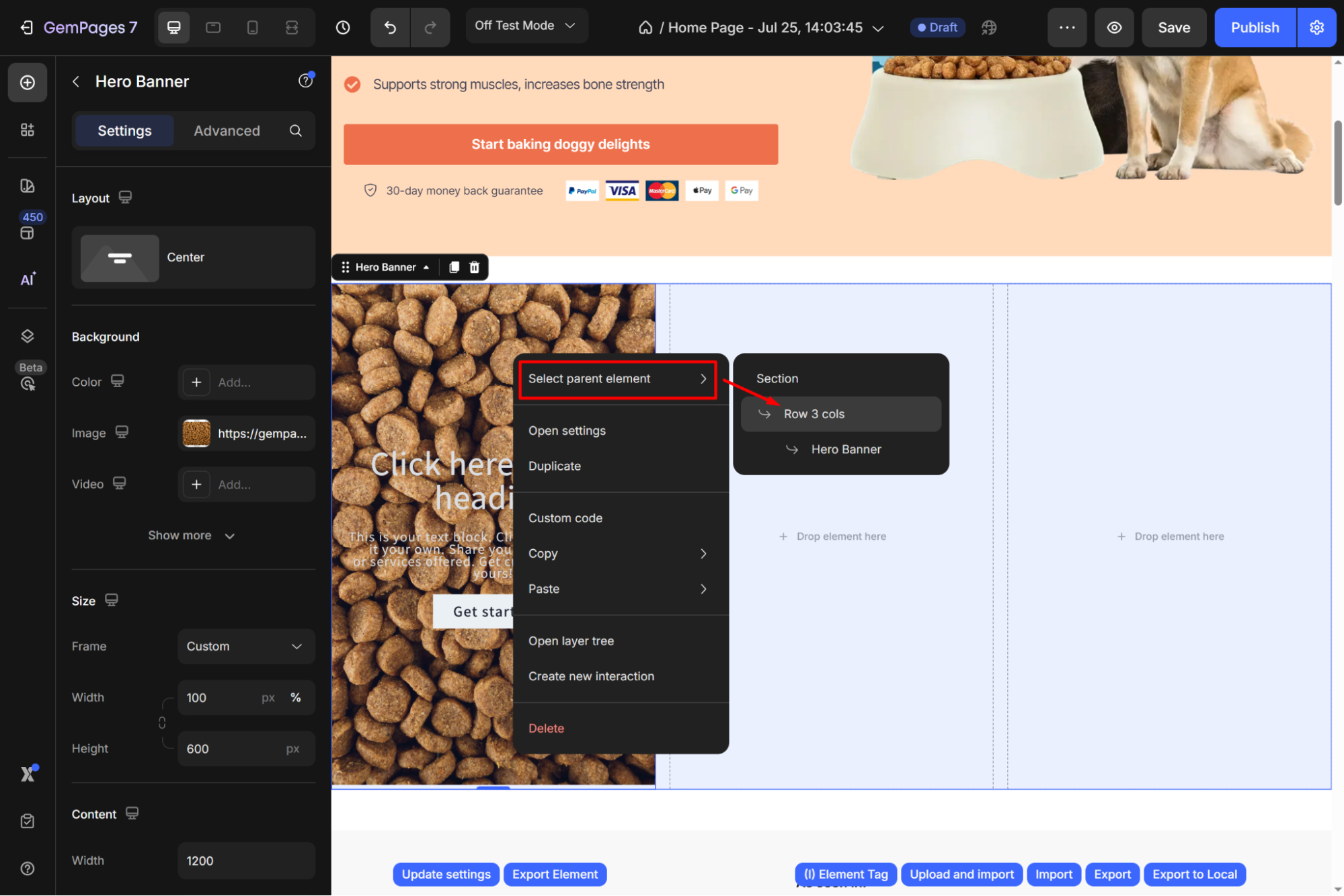Click Start baking doggy delights button
Image resolution: width=1344 pixels, height=896 pixels.
tap(560, 145)
